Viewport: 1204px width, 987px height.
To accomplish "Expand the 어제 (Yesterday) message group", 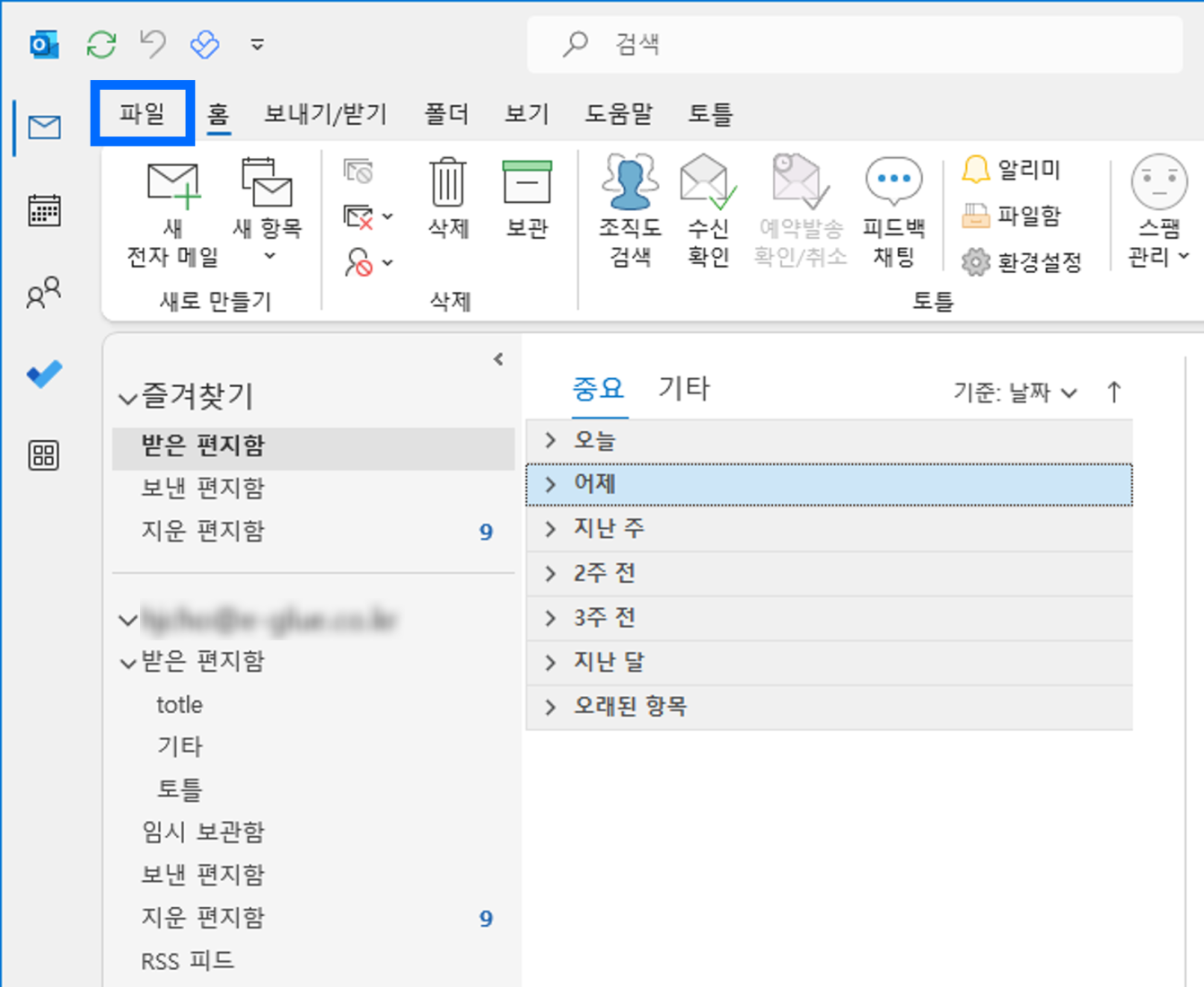I will (550, 483).
